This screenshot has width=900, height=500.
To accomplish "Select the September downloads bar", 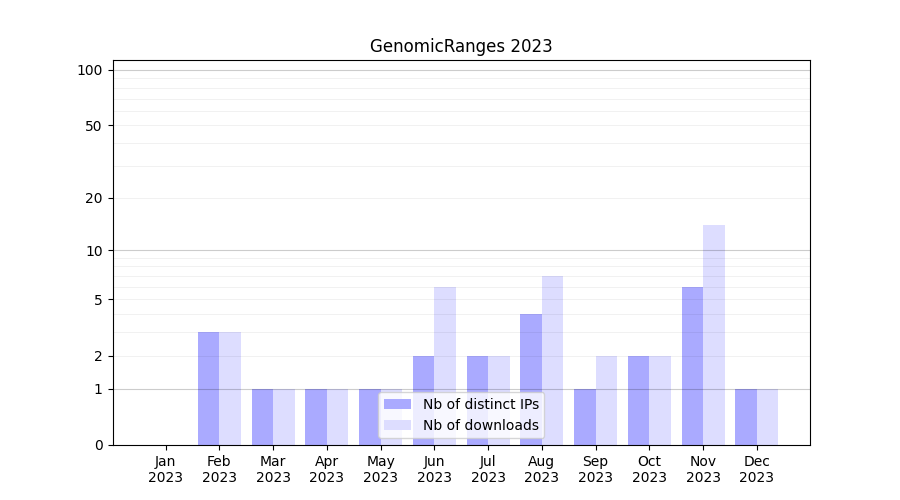I will coord(606,400).
